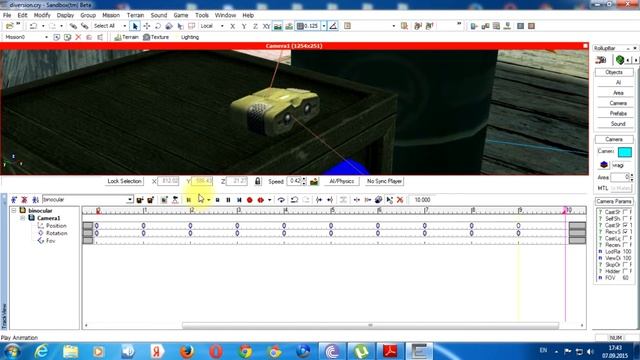Click the Track View play button
The height and width of the screenshot is (360, 640).
201,200
